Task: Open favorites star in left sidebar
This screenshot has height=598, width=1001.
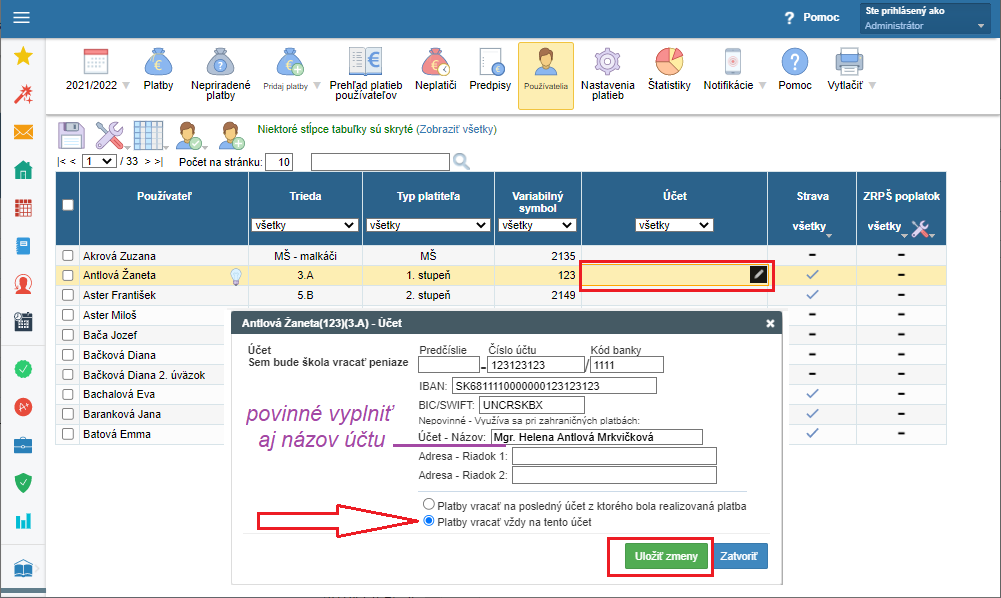Action: [x=23, y=56]
